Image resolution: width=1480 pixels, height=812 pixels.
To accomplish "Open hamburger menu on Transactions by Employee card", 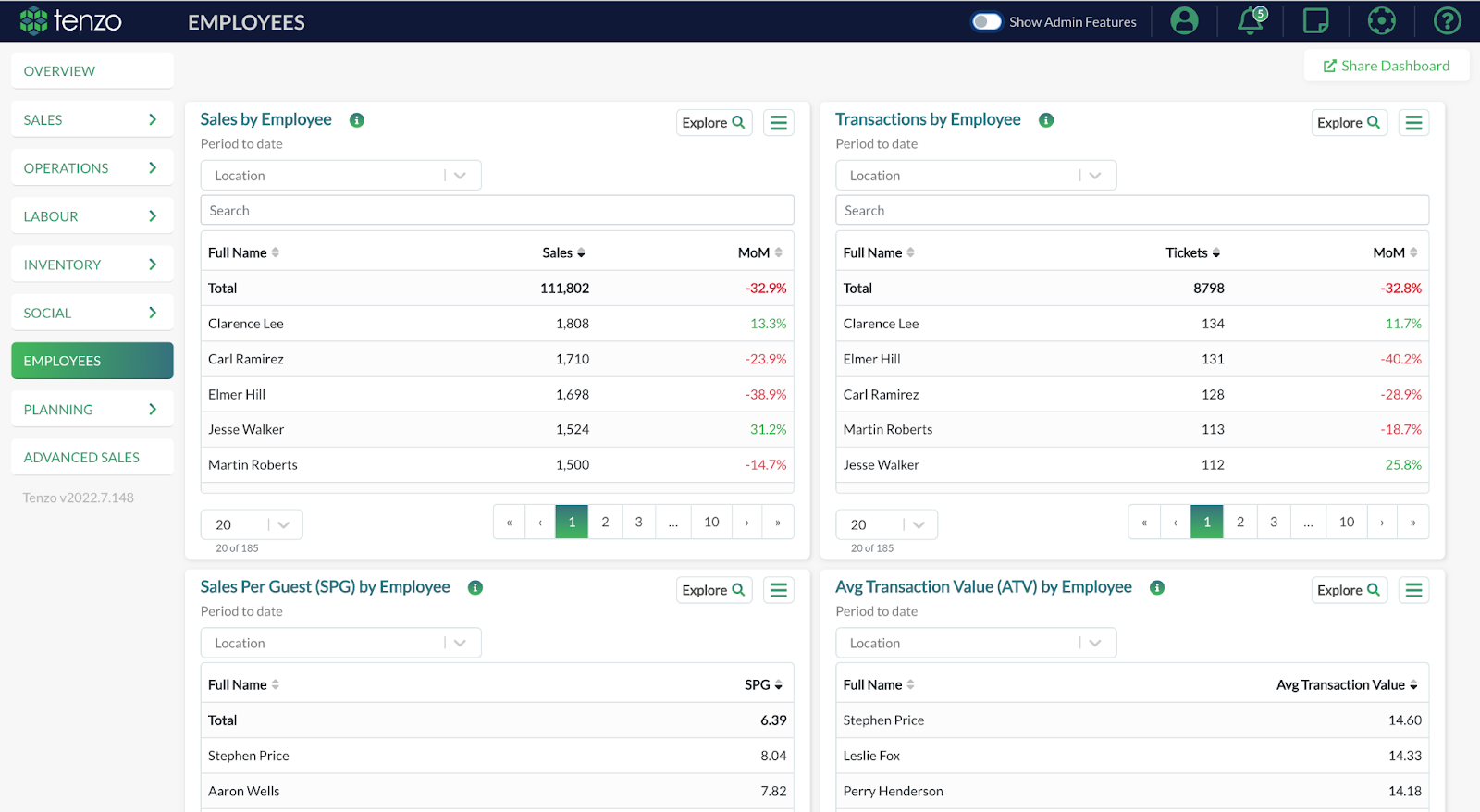I will (1413, 123).
